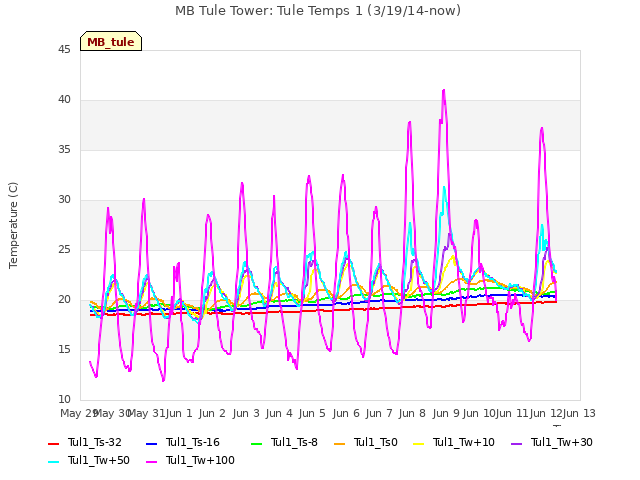Click the 25 y-axis tick label
This screenshot has height=480, width=640.
pyautogui.click(x=64, y=250)
